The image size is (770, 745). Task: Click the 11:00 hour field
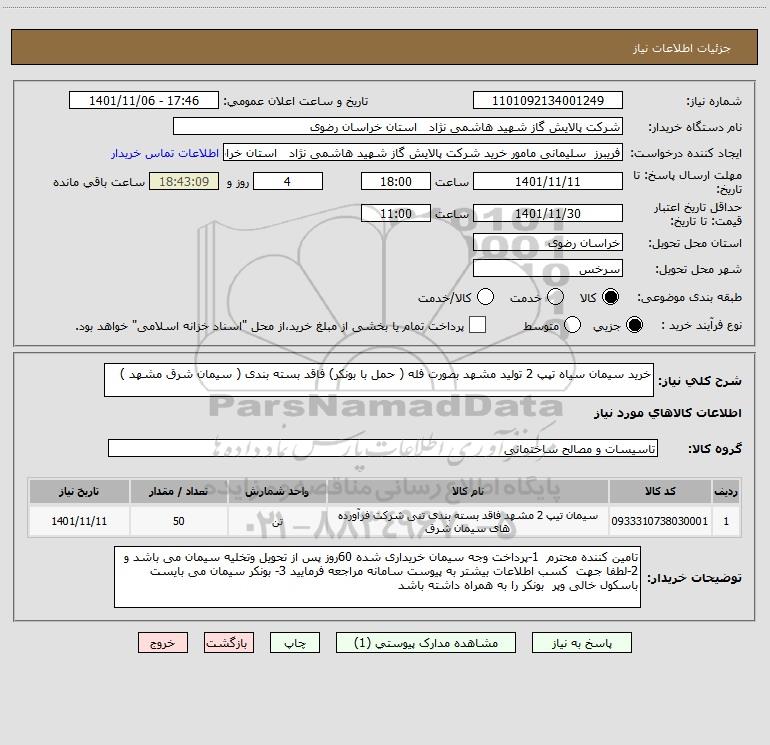(x=396, y=213)
